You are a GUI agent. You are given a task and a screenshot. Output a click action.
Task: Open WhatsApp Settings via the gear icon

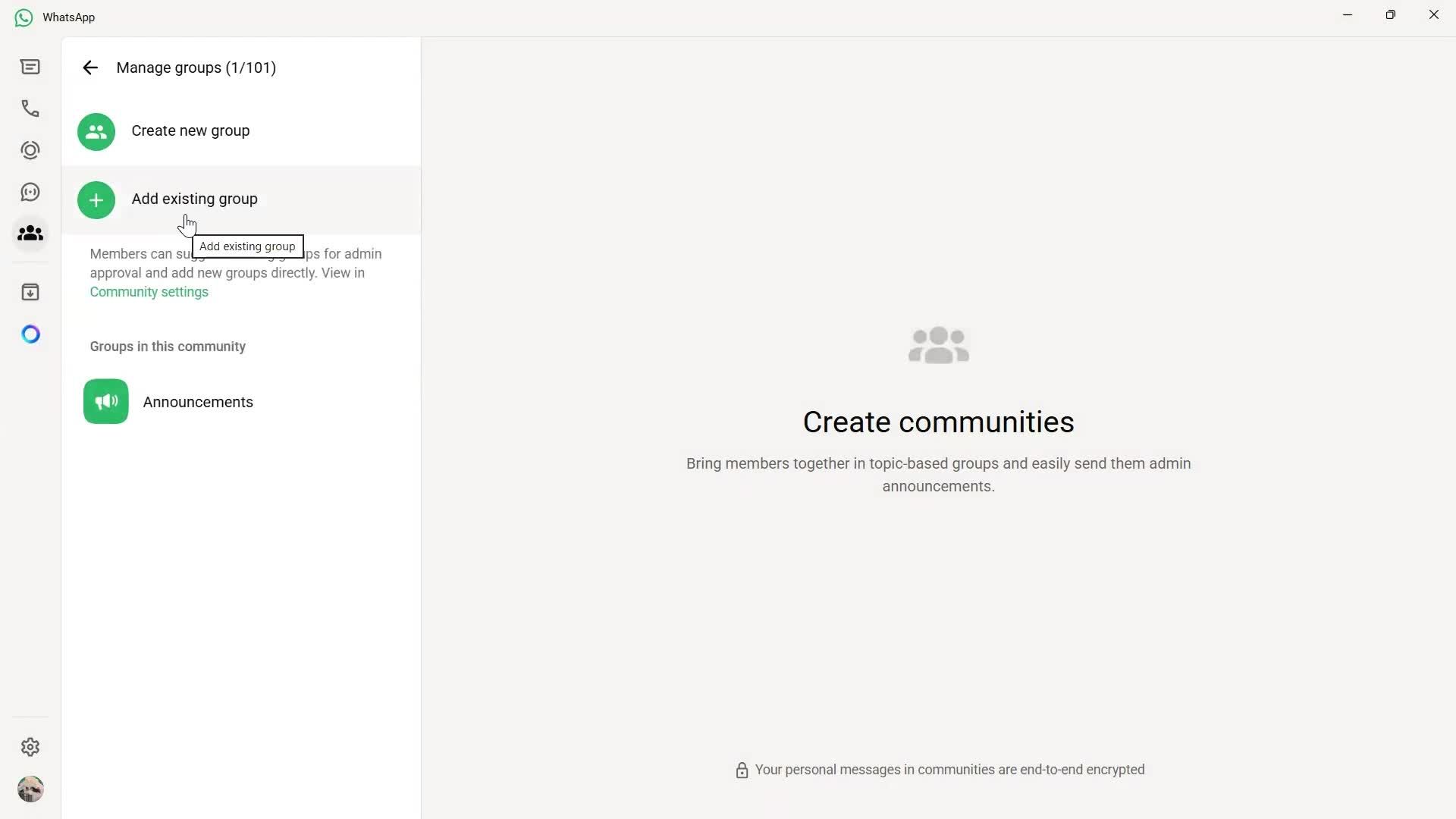pos(30,747)
